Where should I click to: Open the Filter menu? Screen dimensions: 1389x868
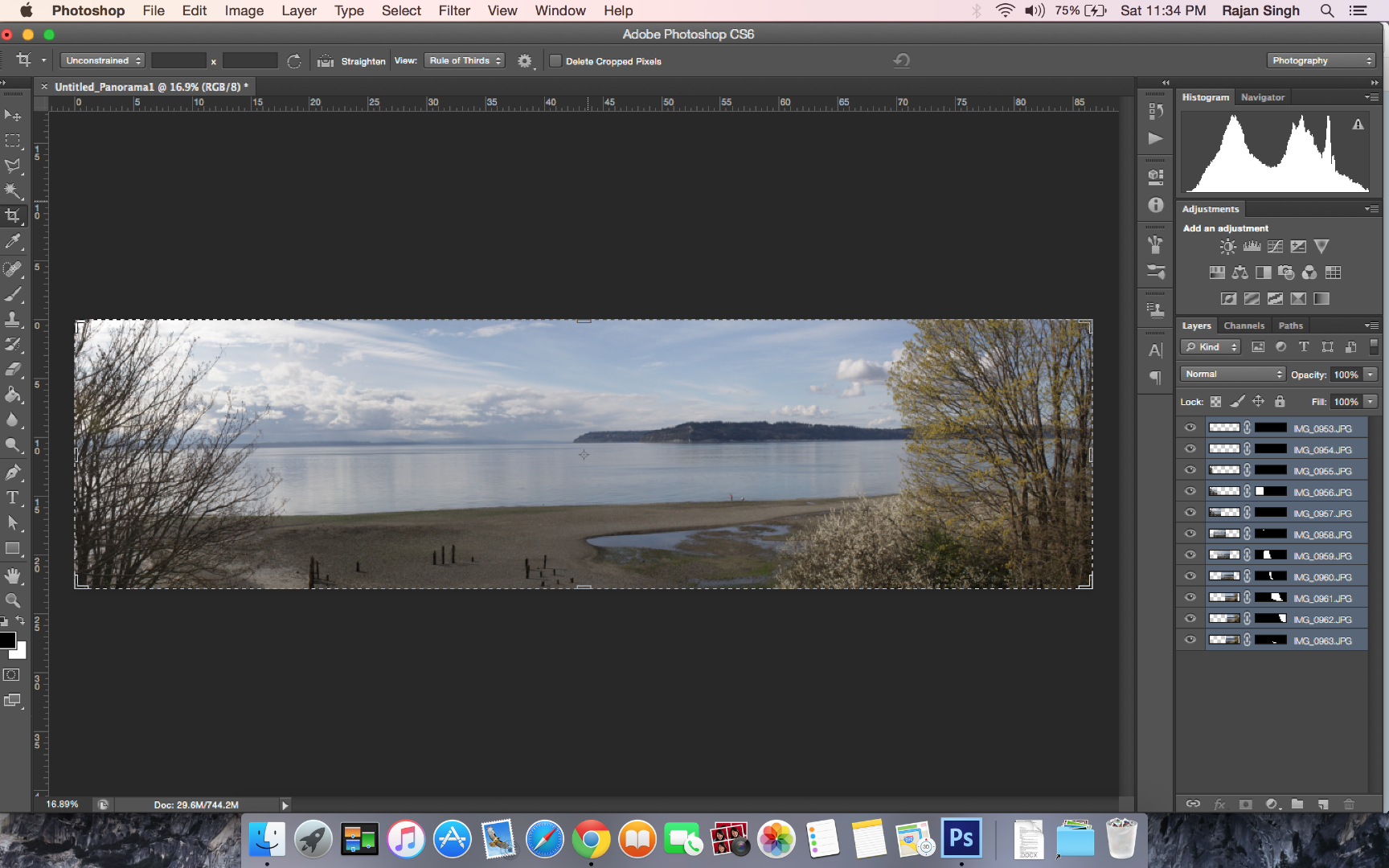click(454, 10)
